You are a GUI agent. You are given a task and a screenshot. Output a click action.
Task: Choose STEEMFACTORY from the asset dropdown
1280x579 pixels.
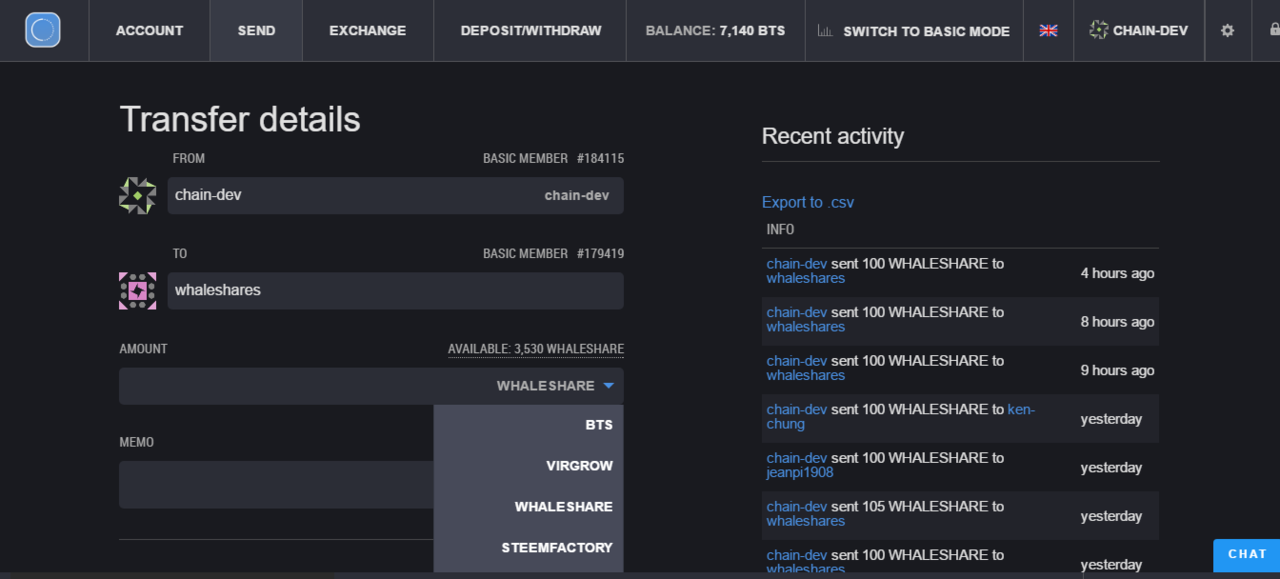pyautogui.click(x=529, y=548)
